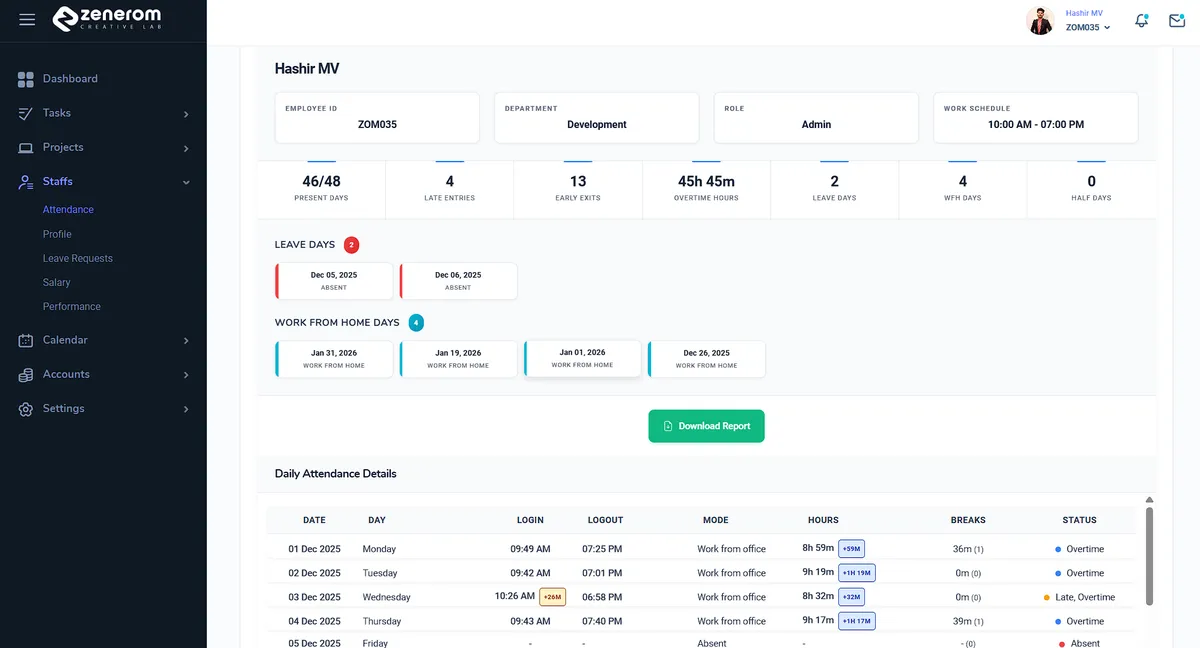
Task: Expand the Projects submenu chevron
Action: [x=186, y=148]
